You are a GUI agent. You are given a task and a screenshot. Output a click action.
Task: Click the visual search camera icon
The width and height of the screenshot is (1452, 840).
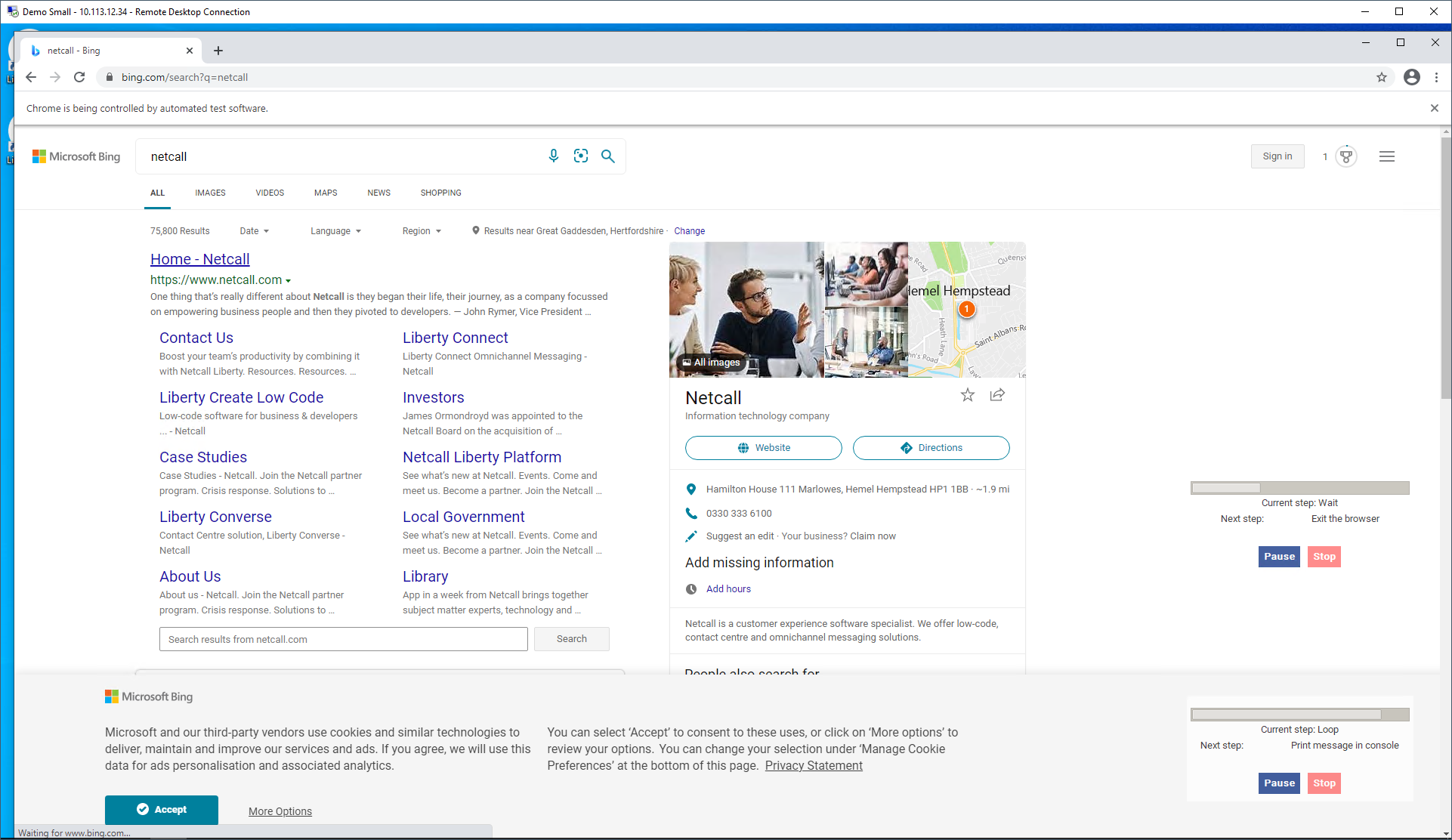[581, 156]
